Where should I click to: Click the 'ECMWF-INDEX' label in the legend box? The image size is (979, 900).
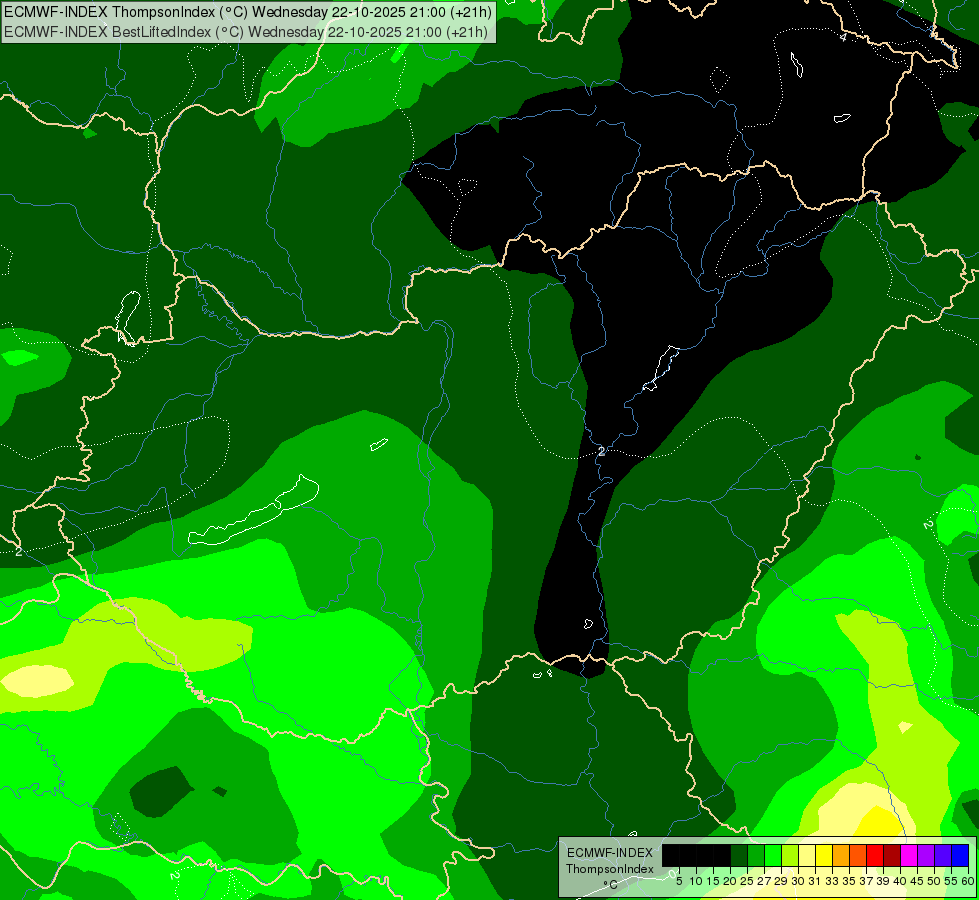tap(610, 853)
